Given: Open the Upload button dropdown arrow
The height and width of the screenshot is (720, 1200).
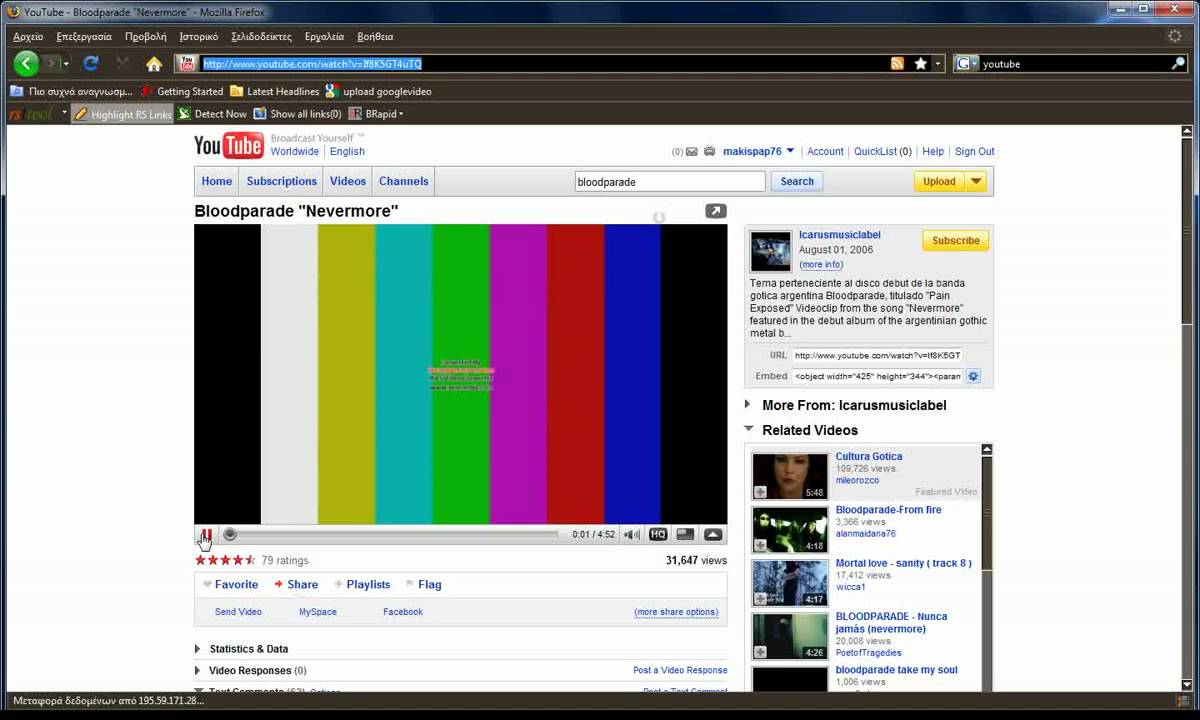Looking at the screenshot, I should [x=976, y=181].
